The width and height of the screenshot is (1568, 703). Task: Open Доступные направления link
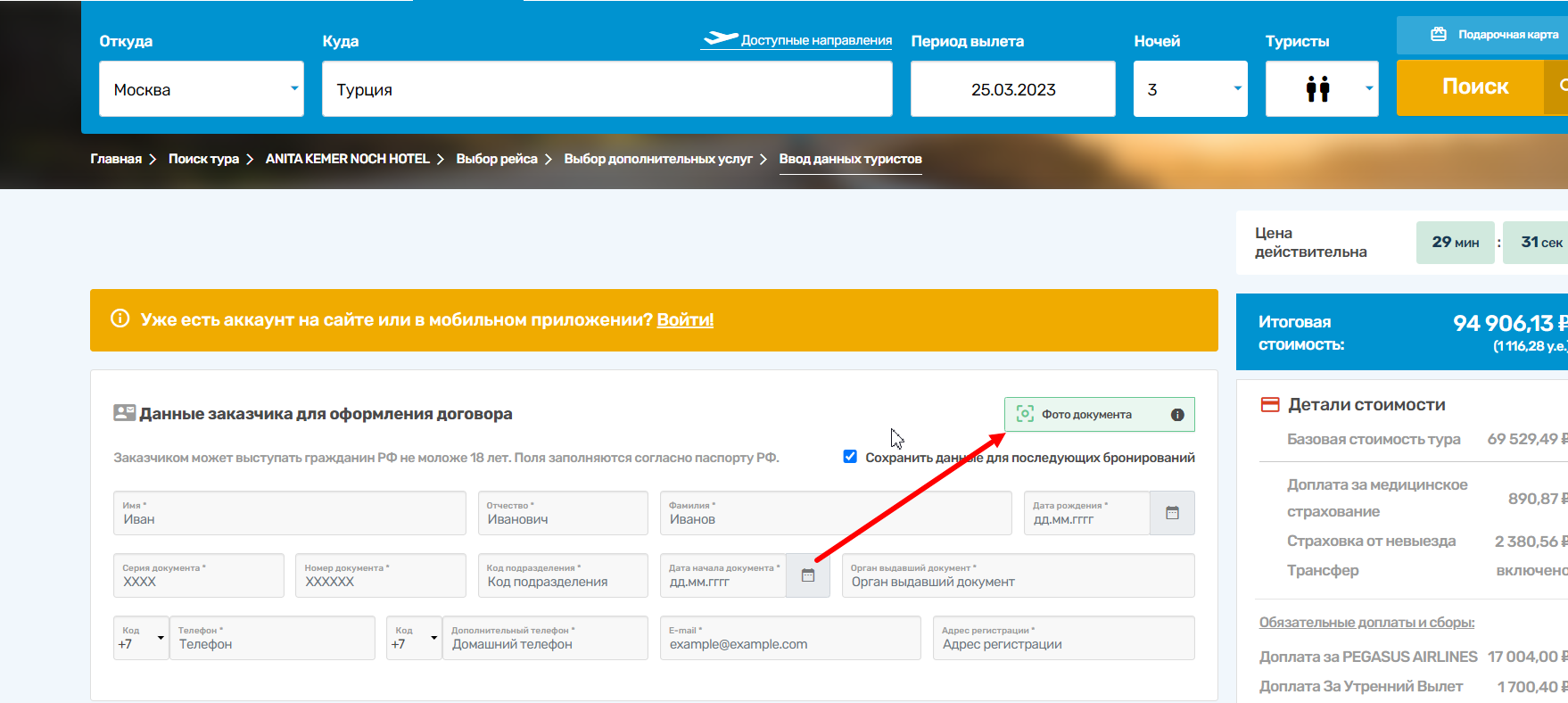pos(816,40)
